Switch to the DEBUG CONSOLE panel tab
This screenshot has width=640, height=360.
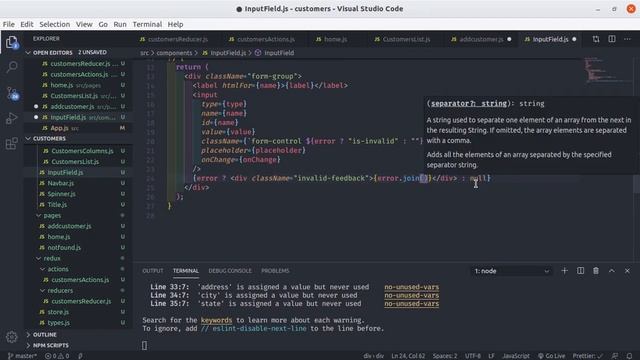230,271
